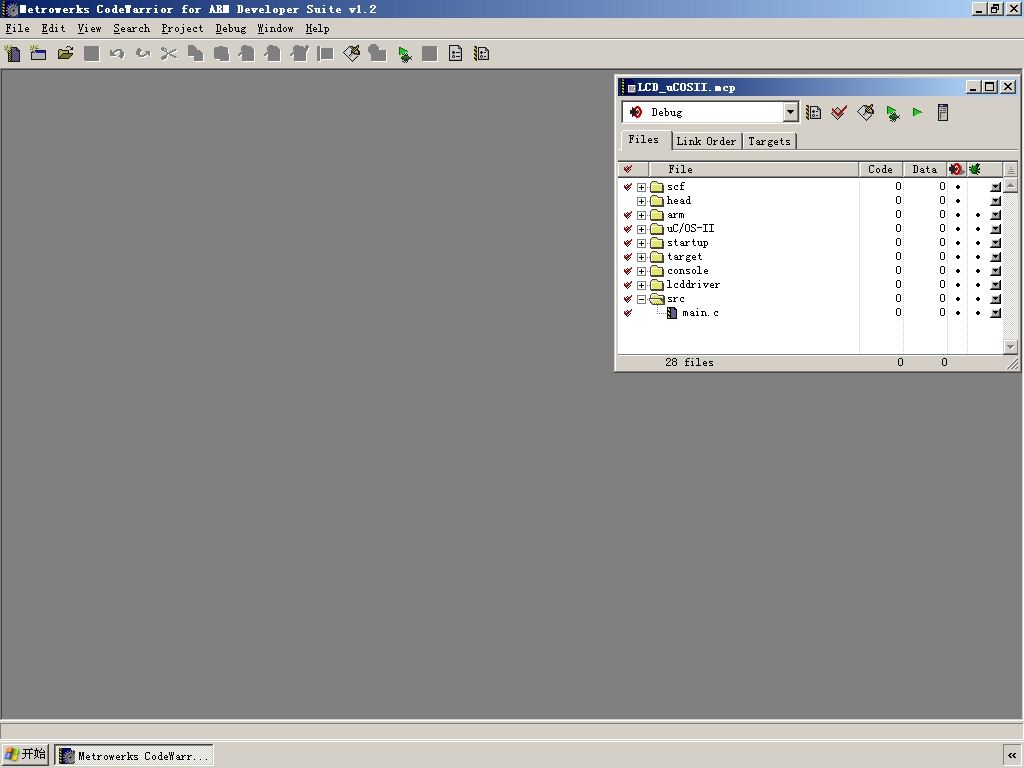Click Metrowerks CodeWarrior taskbar button
This screenshot has height=768, width=1024.
point(134,756)
